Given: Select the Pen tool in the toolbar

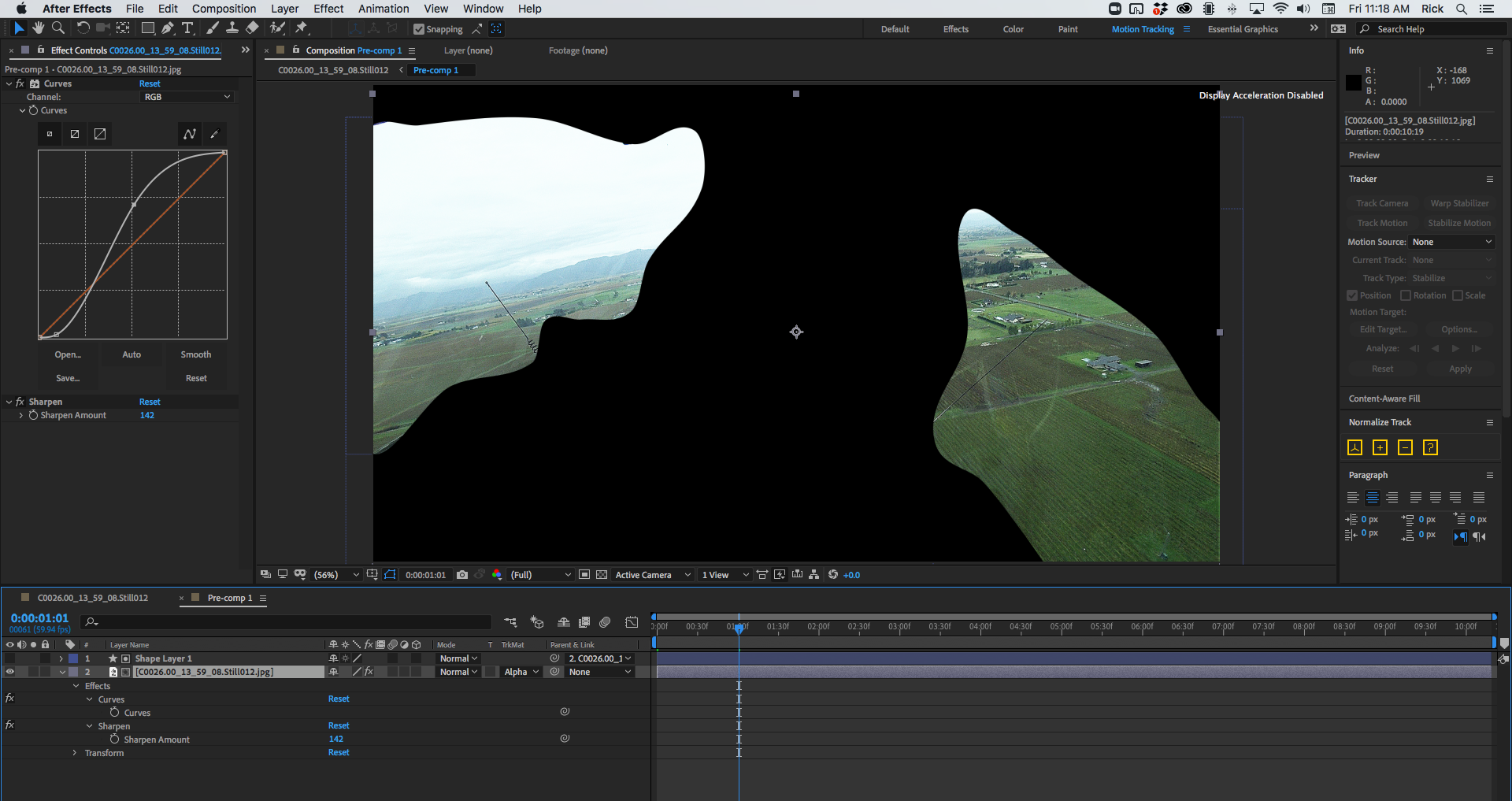Looking at the screenshot, I should (168, 28).
